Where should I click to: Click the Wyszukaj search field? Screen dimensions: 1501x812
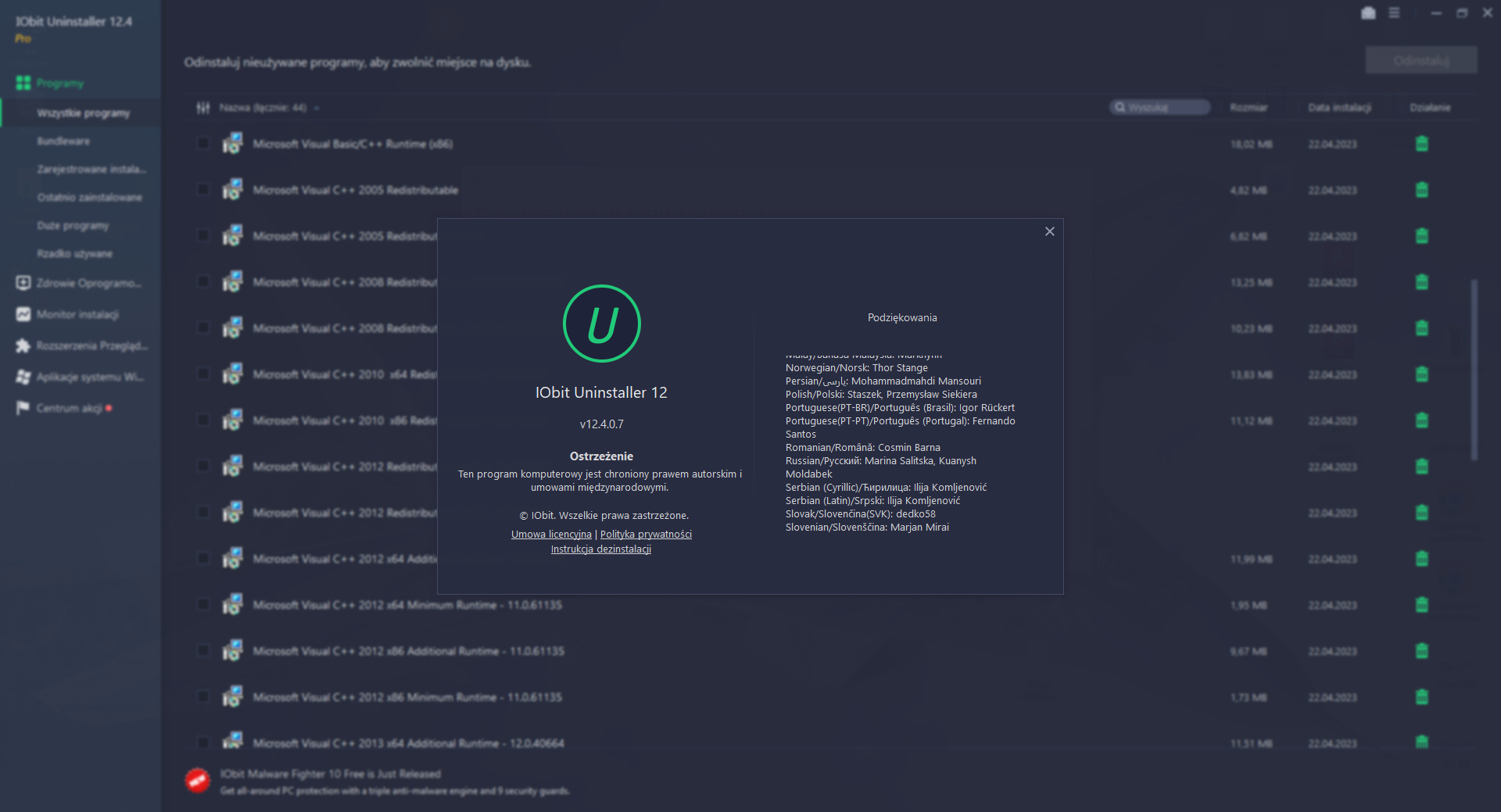1160,107
